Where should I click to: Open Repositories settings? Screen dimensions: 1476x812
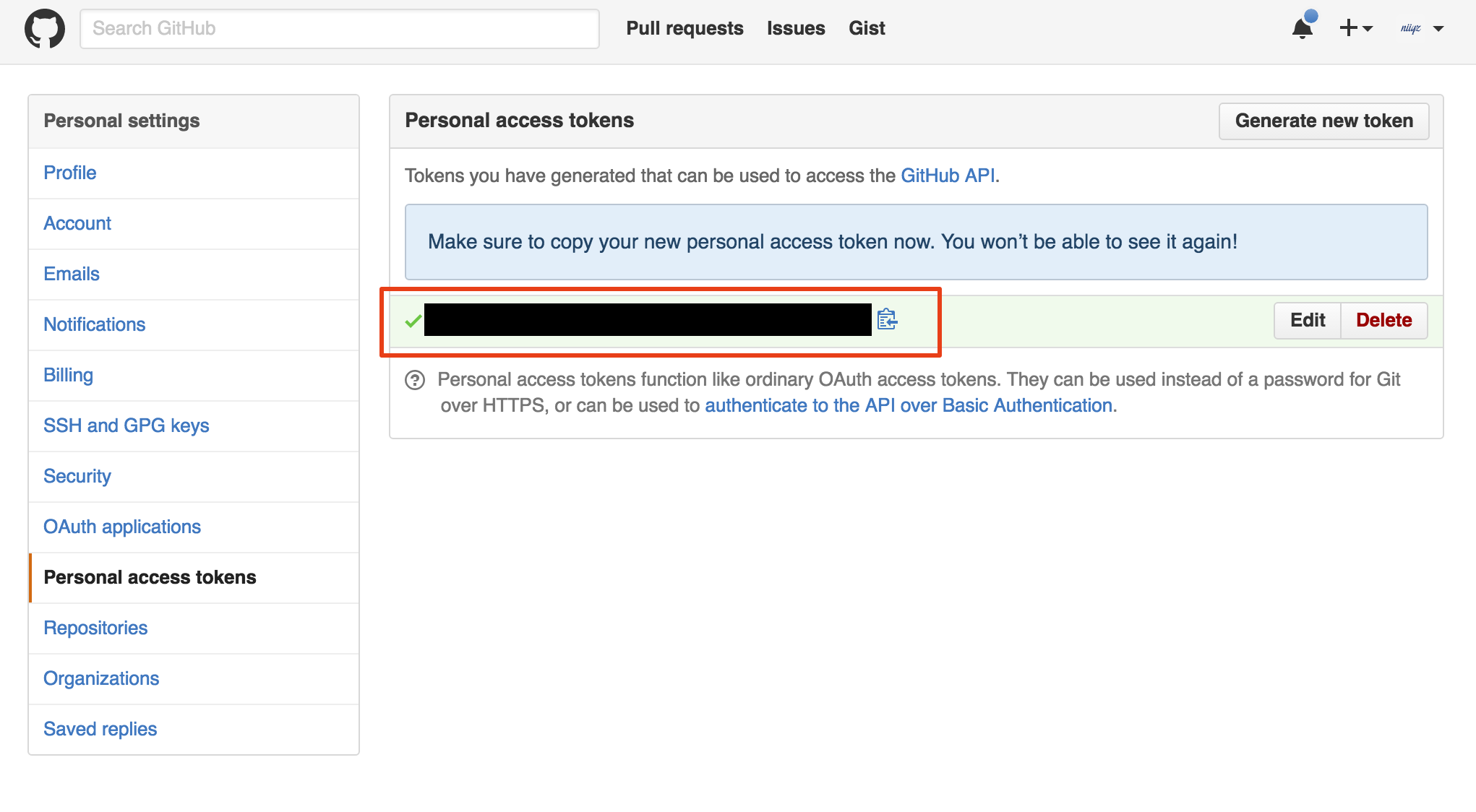194,629
